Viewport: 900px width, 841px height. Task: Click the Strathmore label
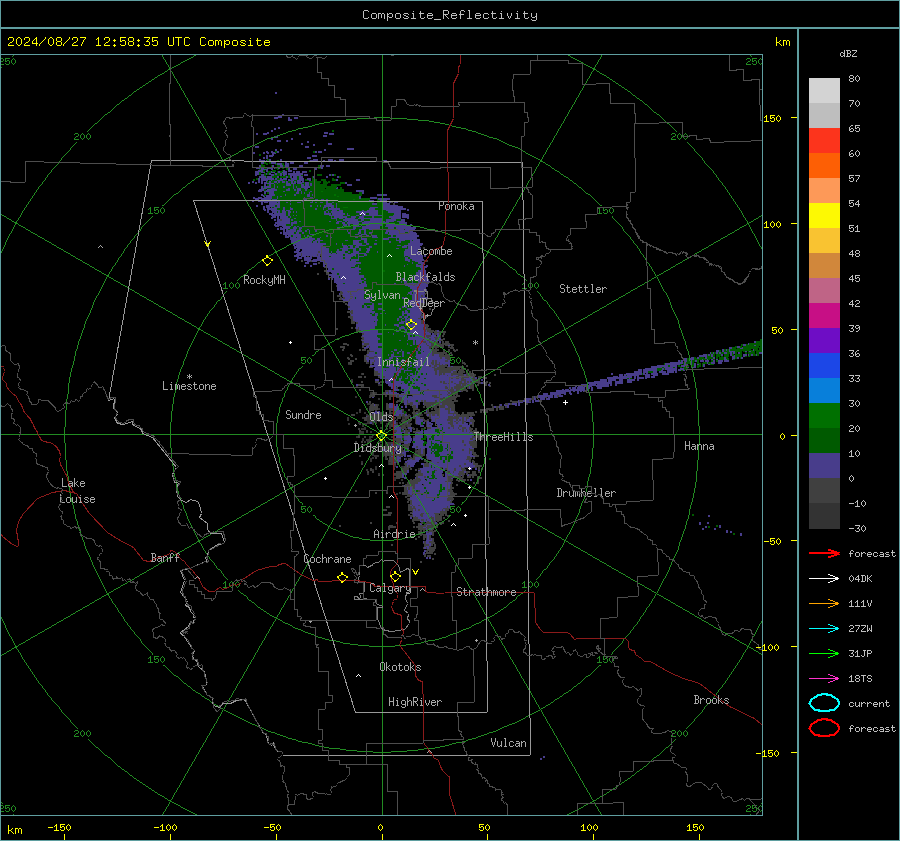[x=486, y=592]
